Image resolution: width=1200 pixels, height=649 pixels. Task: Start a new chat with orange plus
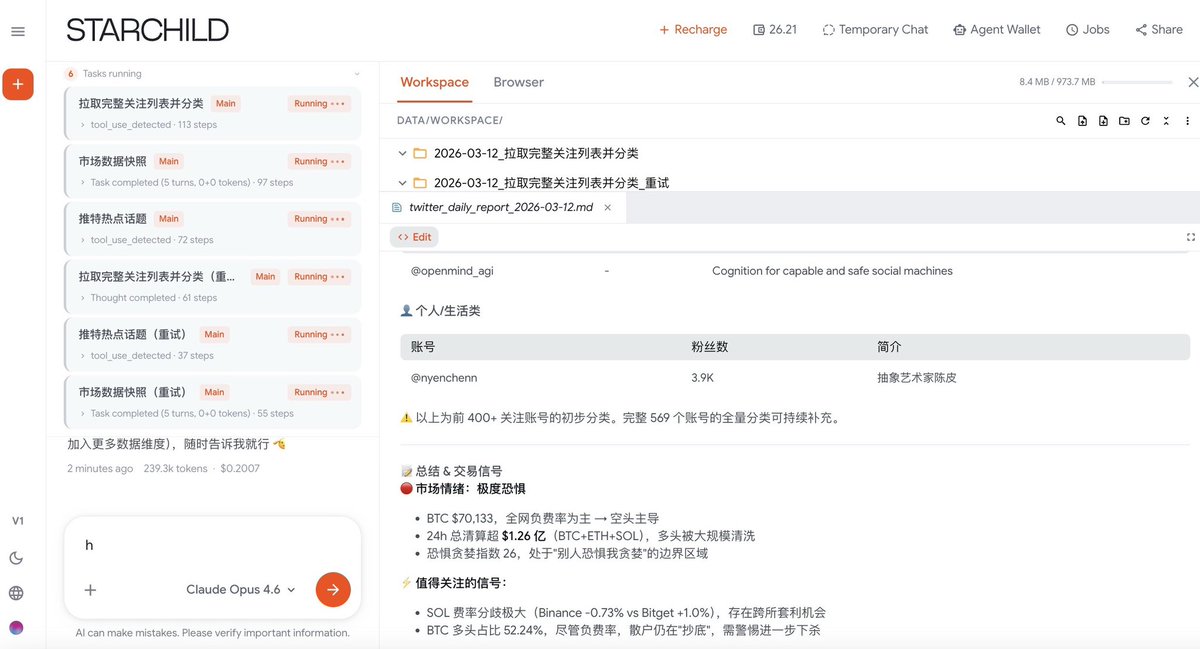[17, 84]
